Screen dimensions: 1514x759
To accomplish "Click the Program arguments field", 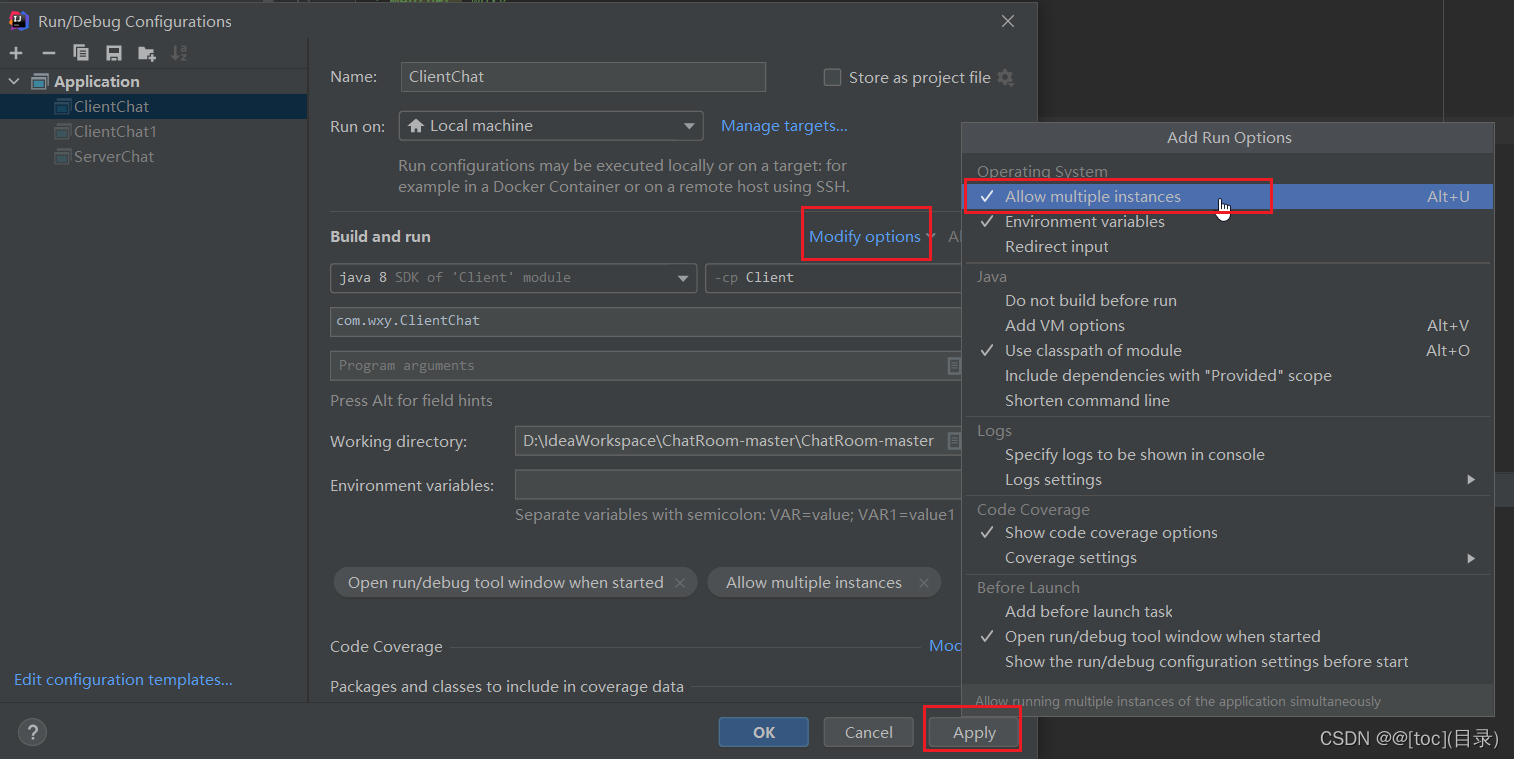I will coord(646,366).
